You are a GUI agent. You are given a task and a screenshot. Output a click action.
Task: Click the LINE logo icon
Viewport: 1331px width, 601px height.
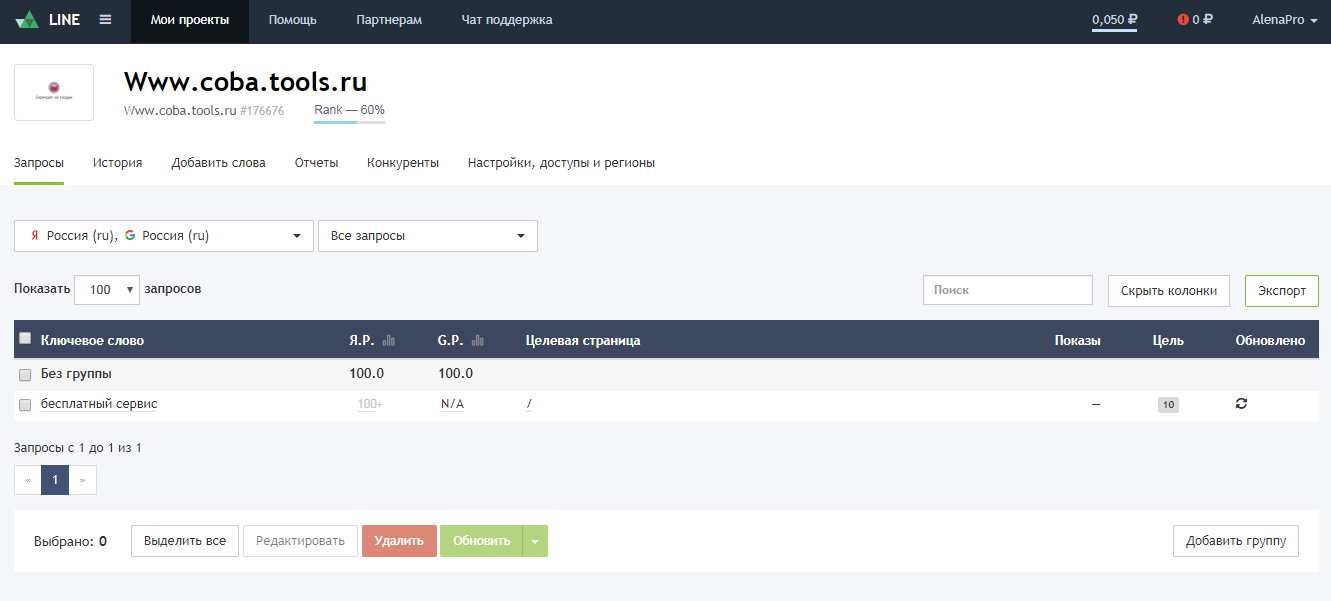[x=27, y=20]
